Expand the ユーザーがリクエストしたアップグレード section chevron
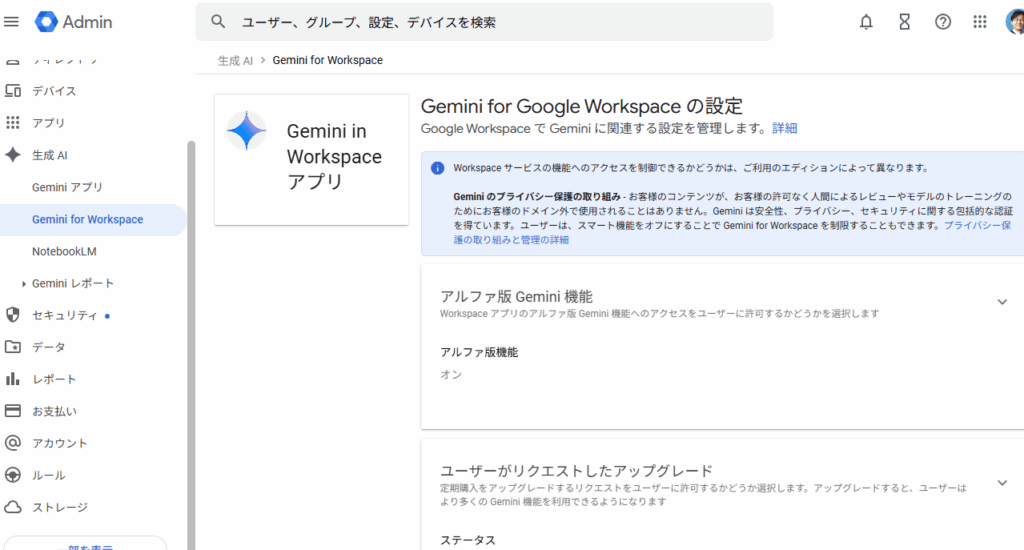This screenshot has width=1024, height=550. [x=1002, y=483]
